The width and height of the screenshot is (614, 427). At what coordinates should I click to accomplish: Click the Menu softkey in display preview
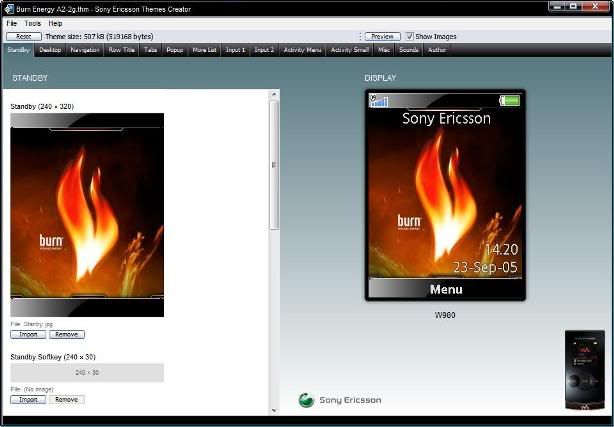[446, 289]
